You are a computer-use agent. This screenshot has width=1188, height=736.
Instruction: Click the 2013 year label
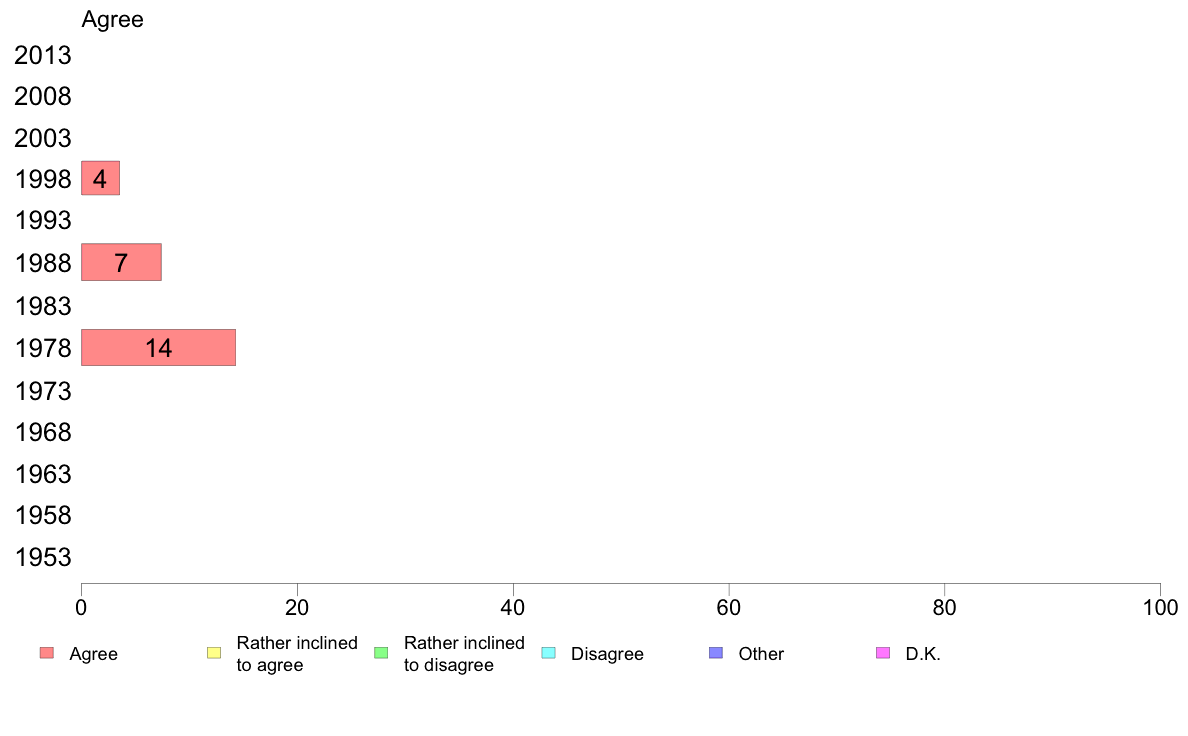click(x=42, y=55)
